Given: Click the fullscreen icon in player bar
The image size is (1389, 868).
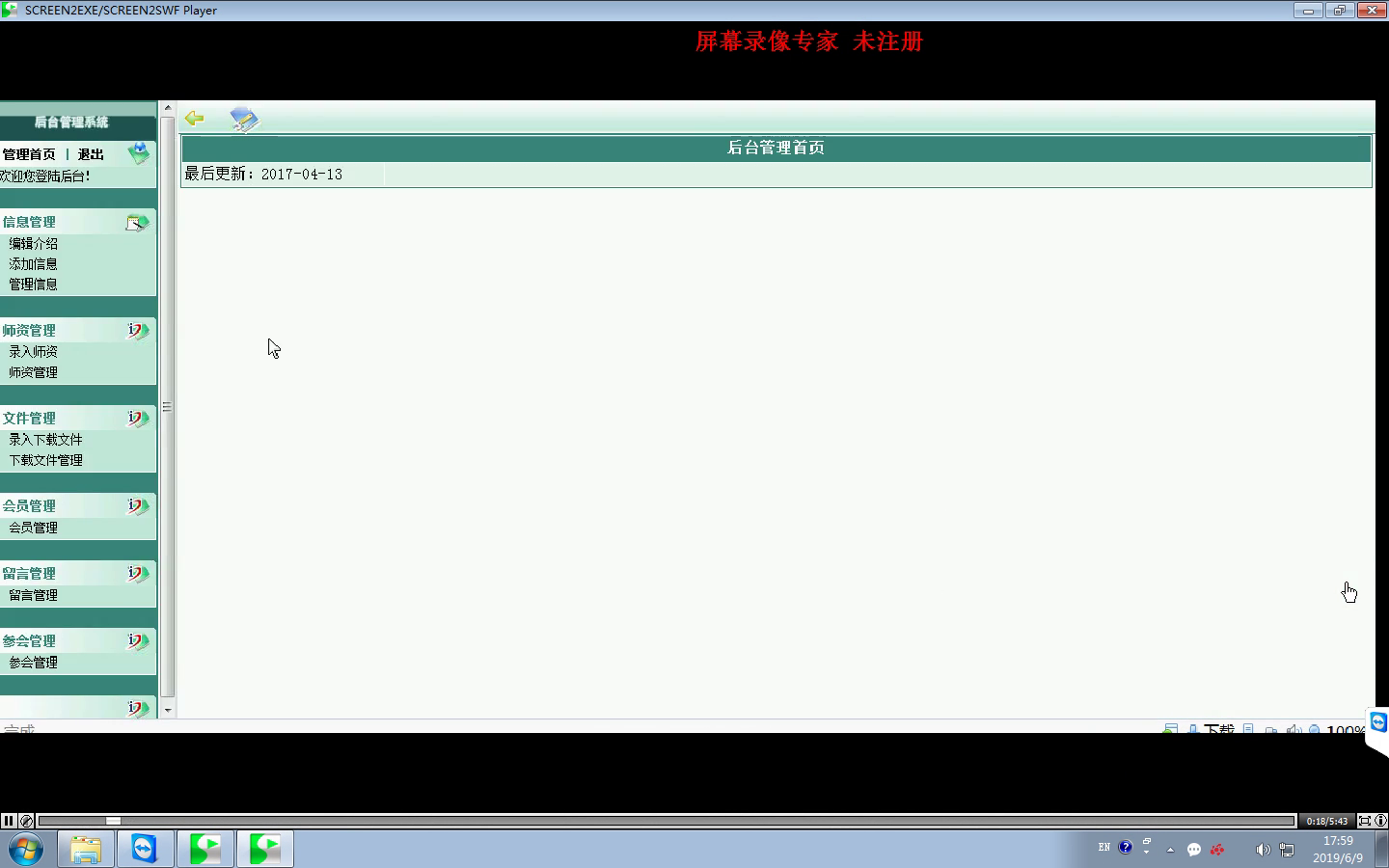Looking at the screenshot, I should [x=1364, y=821].
